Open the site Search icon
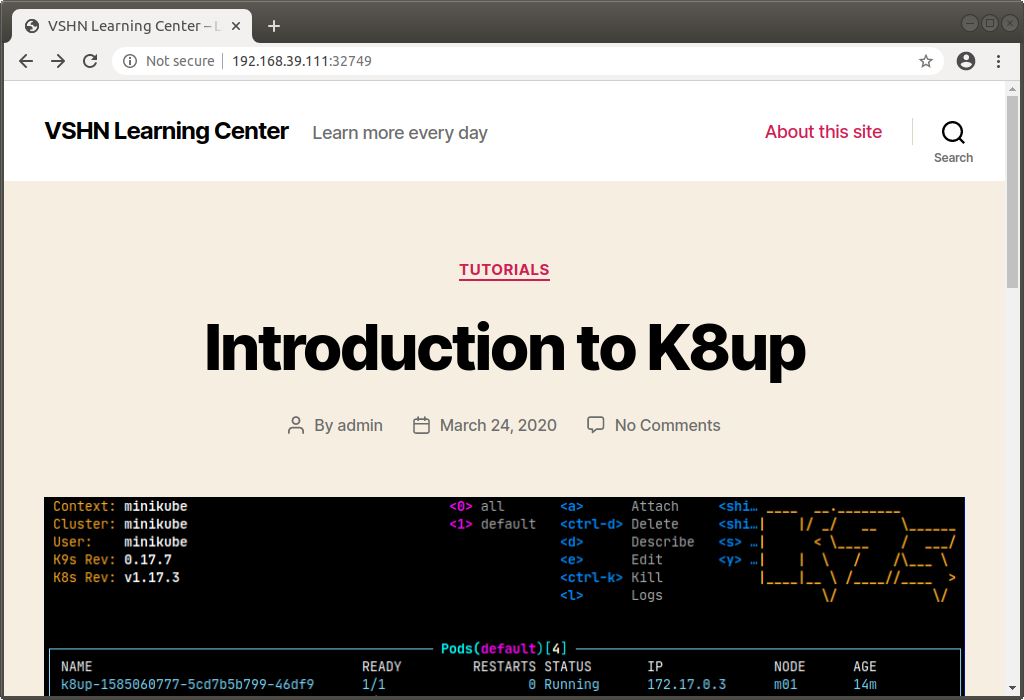 tap(952, 132)
